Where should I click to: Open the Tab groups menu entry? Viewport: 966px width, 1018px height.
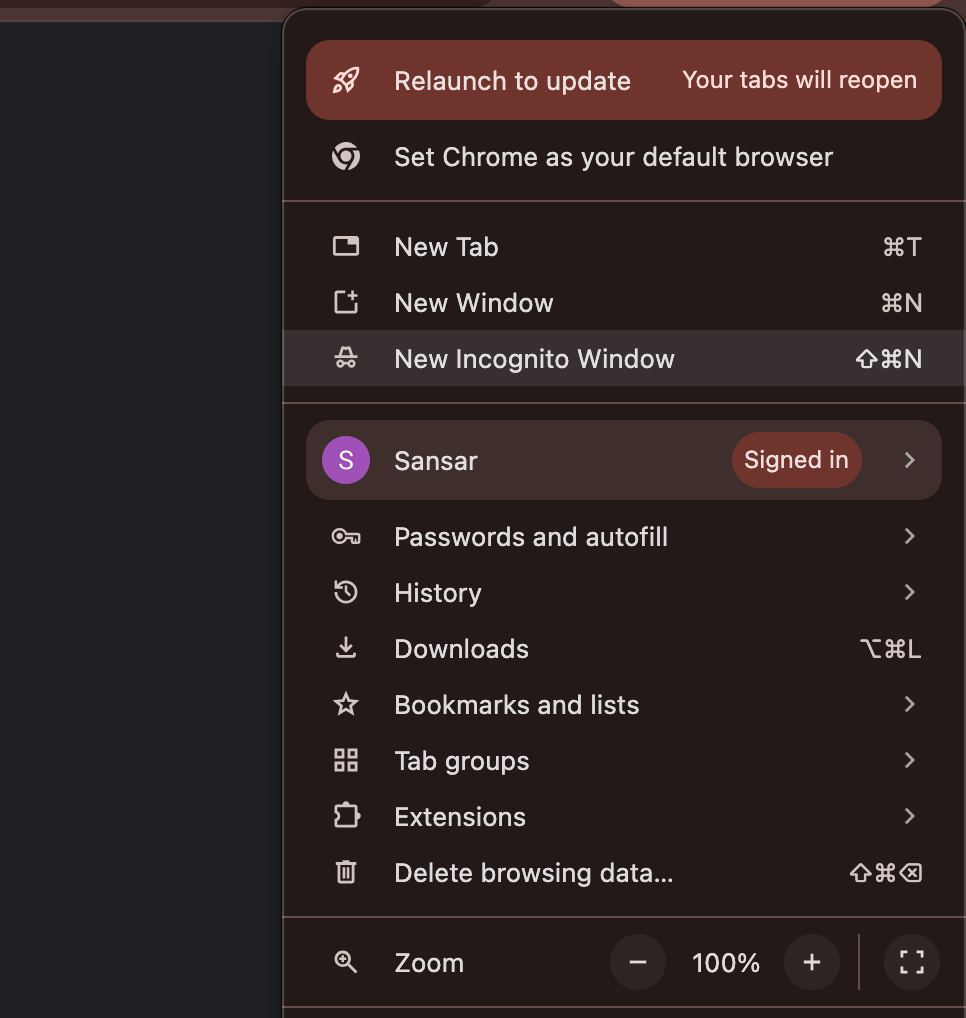462,760
